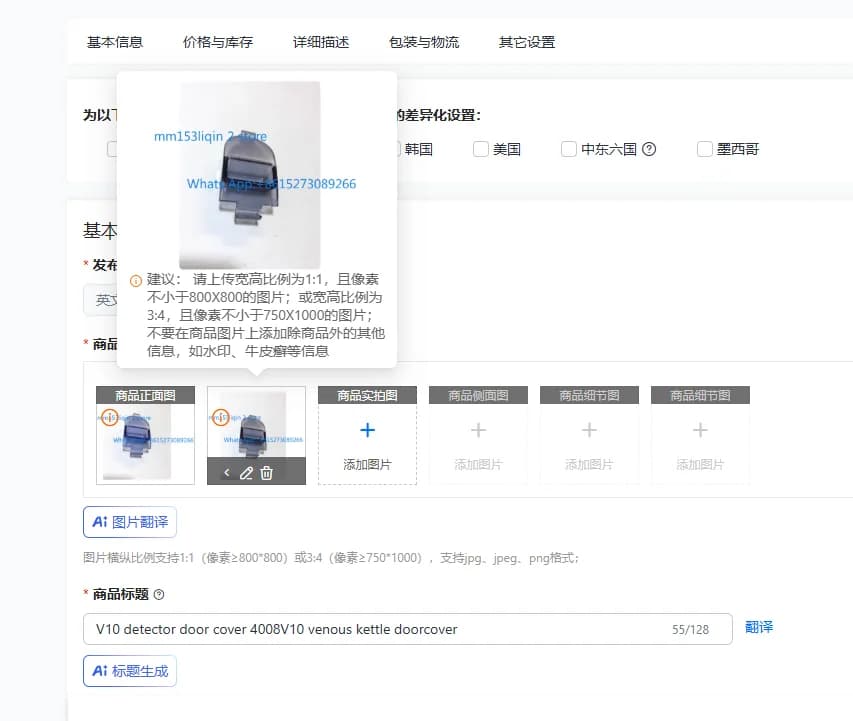Switch to the 价格与库存 tab
The width and height of the screenshot is (853, 721).
pyautogui.click(x=218, y=42)
